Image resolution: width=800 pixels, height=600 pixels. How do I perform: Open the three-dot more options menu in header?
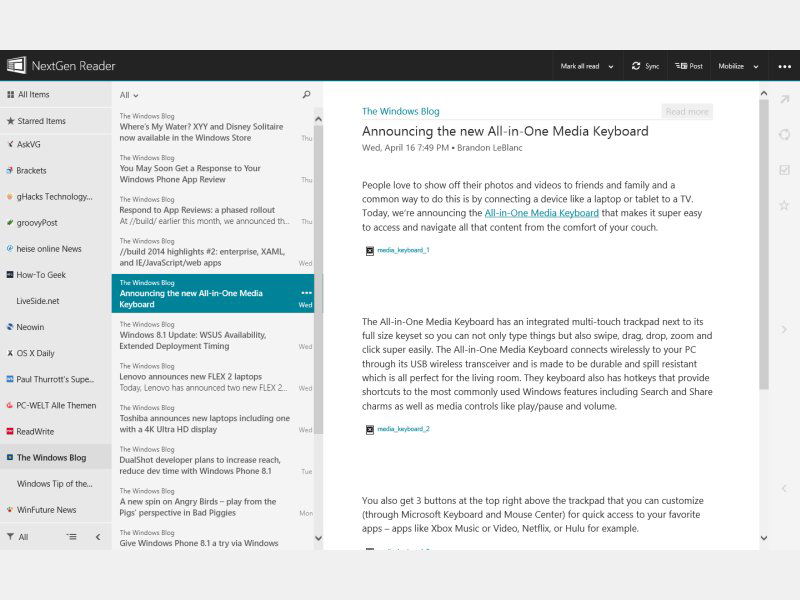click(784, 66)
